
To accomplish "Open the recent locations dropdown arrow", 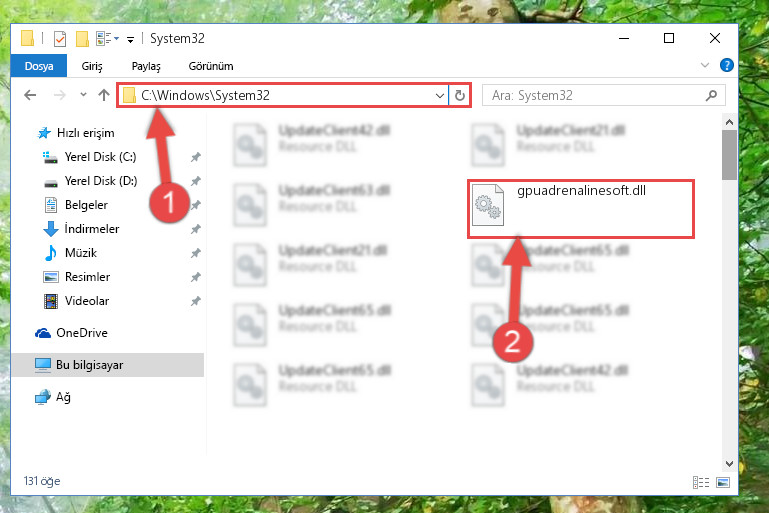I will point(83,95).
